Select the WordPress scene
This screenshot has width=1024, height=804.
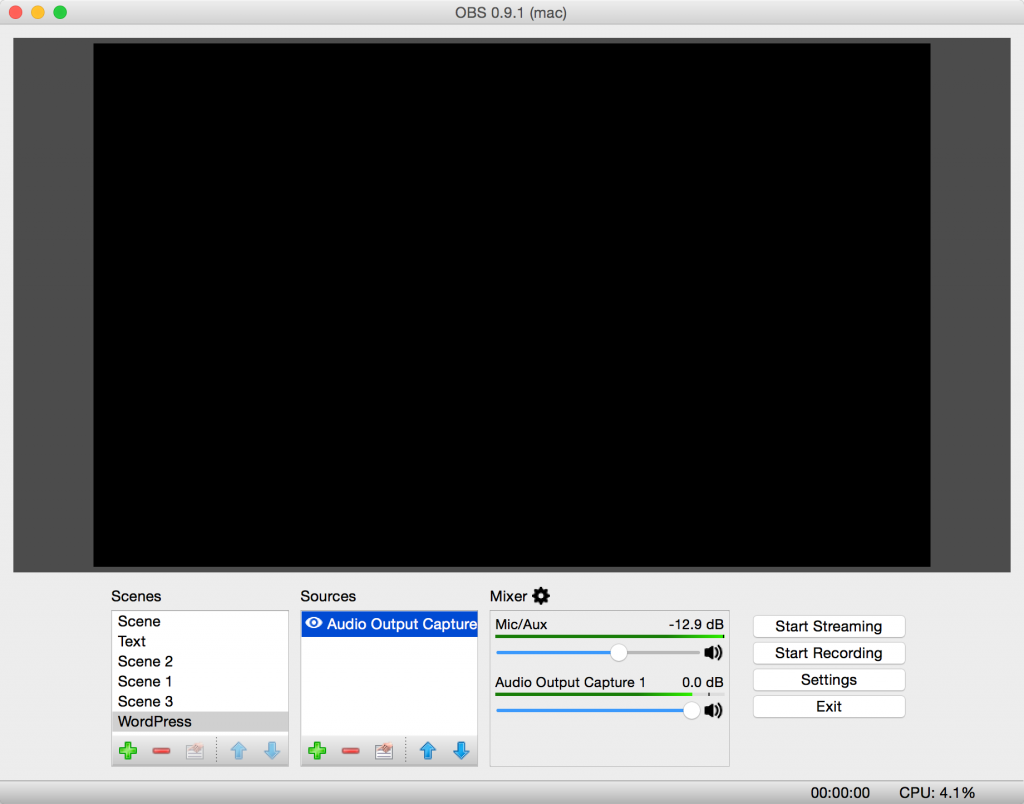coord(200,722)
